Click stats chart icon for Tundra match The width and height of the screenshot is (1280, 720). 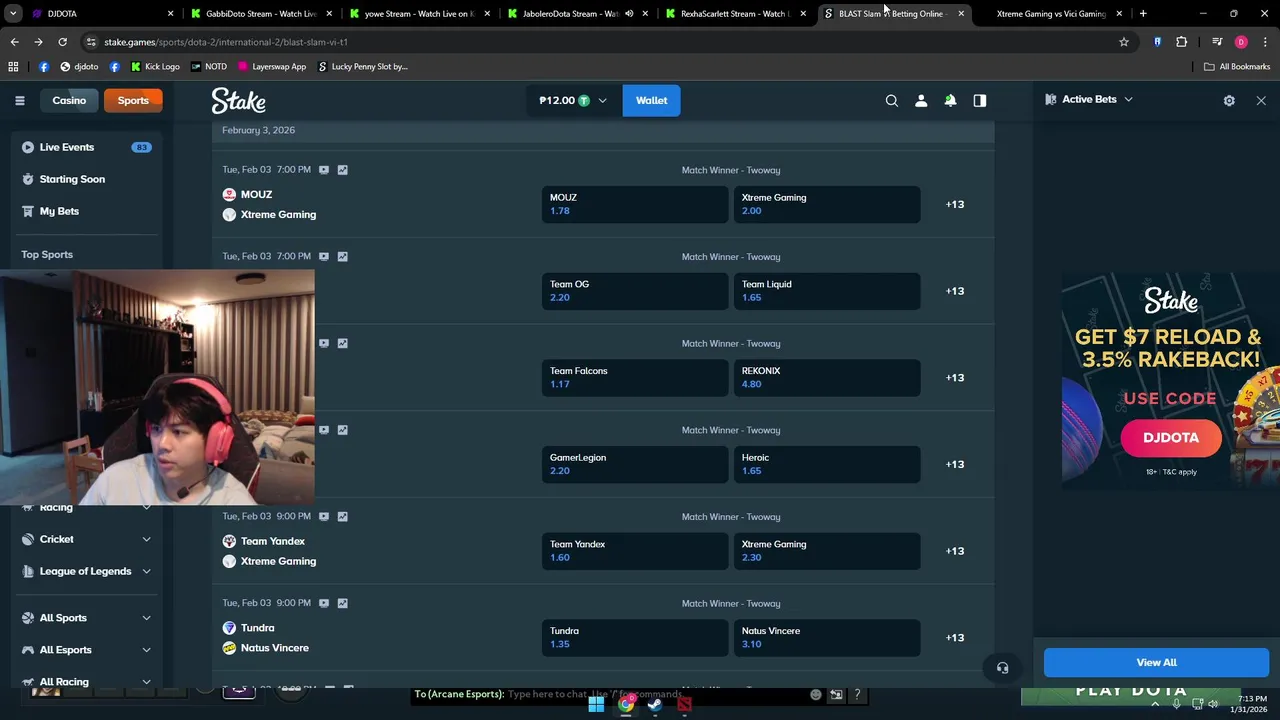coord(342,603)
